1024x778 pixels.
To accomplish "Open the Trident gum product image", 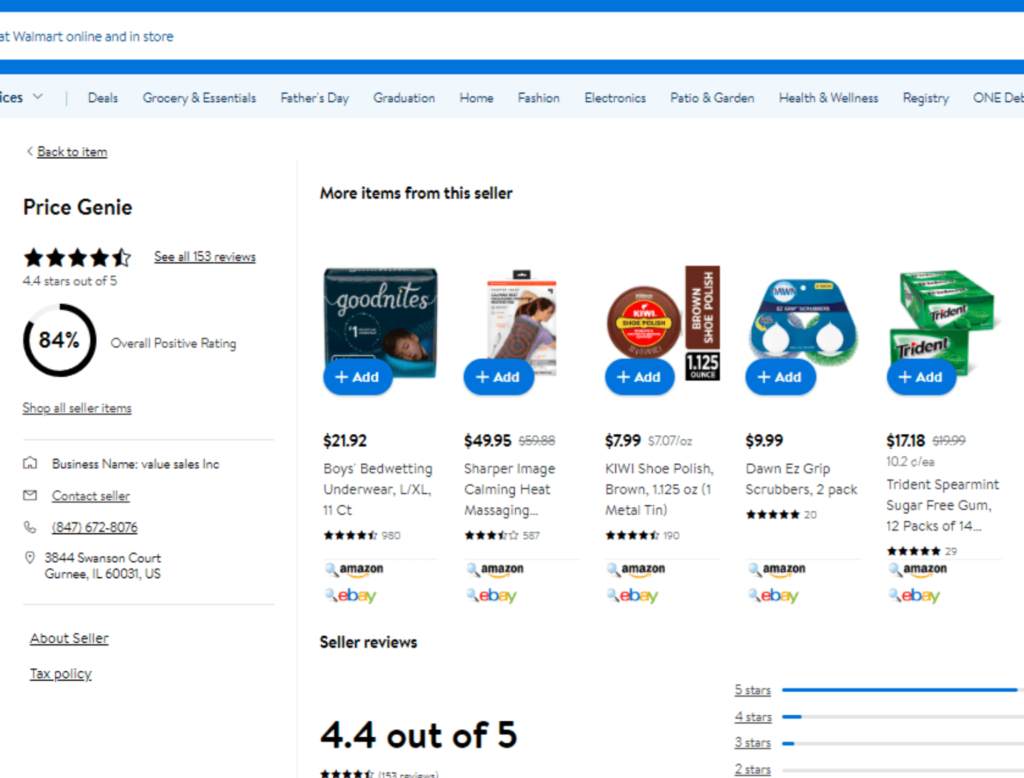I will [x=944, y=323].
